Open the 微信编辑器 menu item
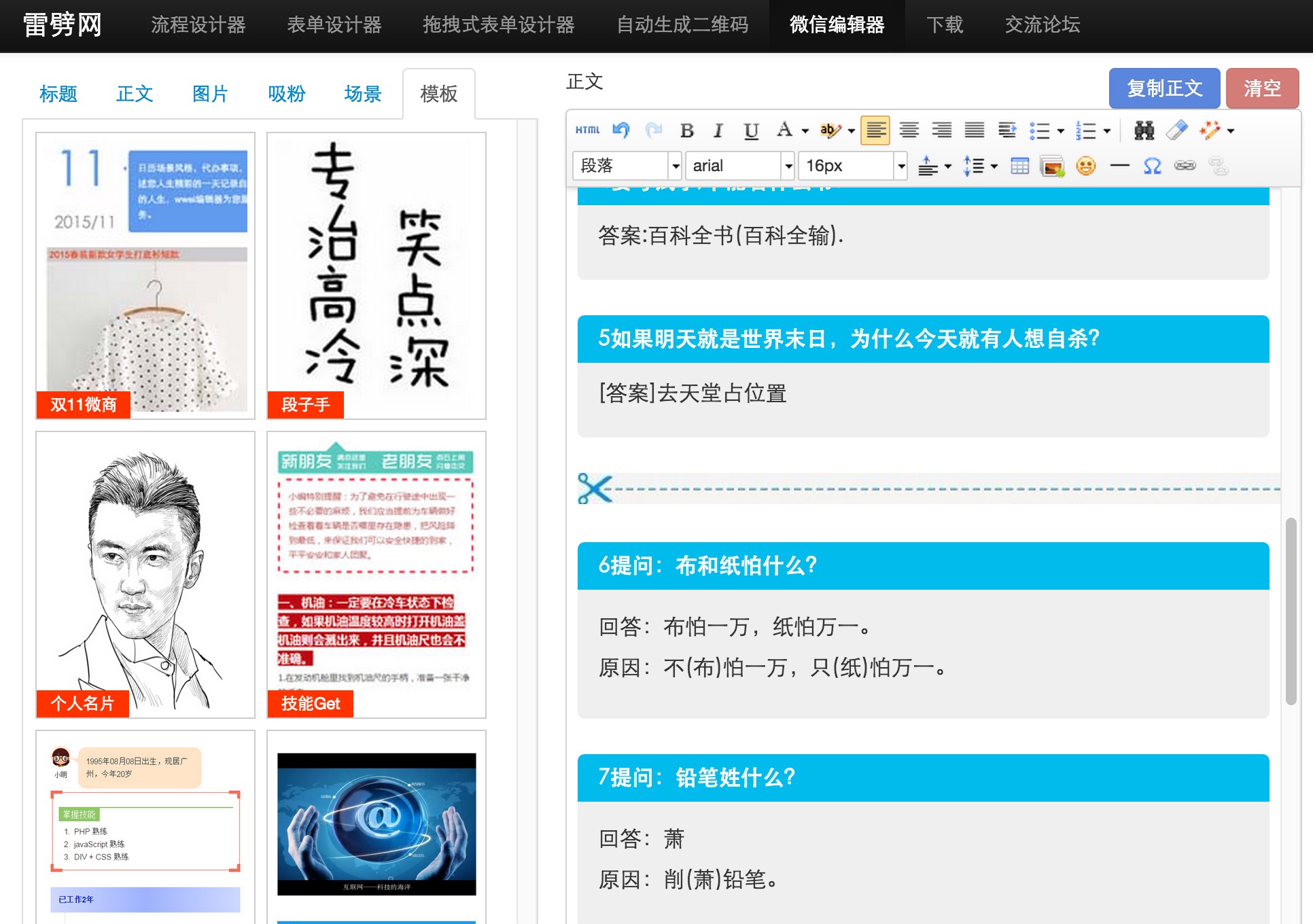This screenshot has height=924, width=1313. [x=837, y=25]
